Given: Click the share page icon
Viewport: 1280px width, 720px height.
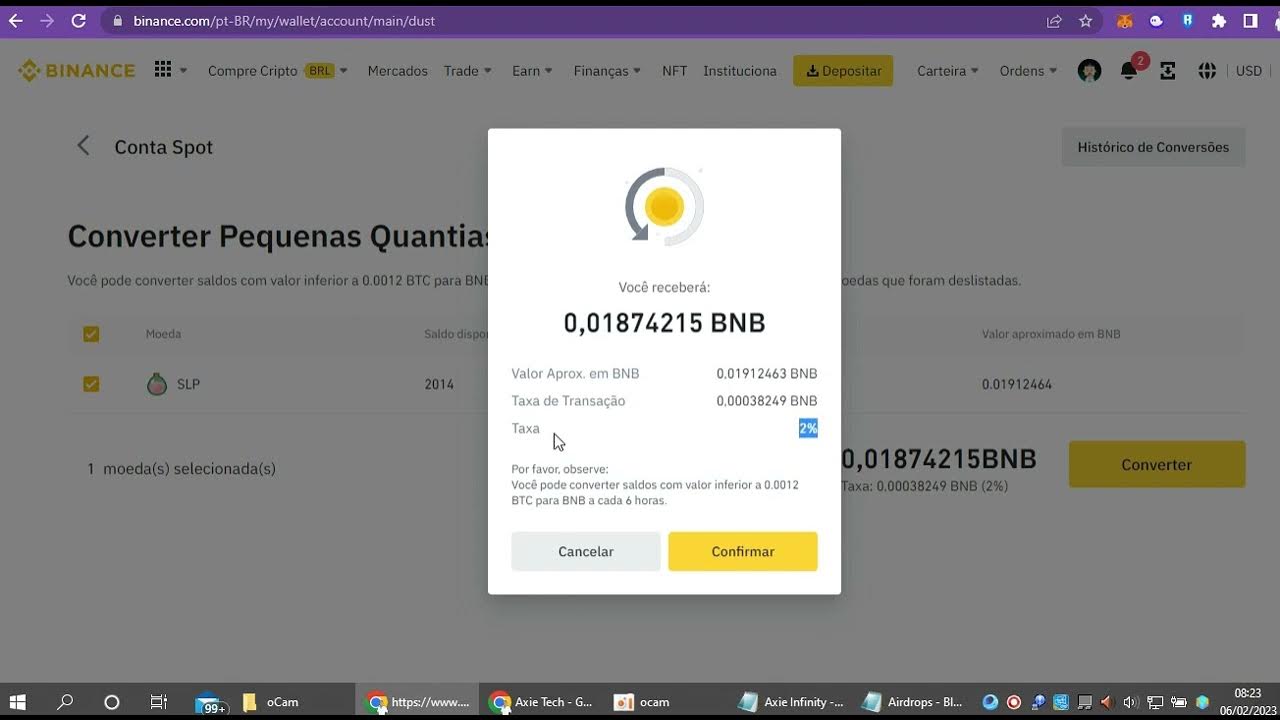Looking at the screenshot, I should point(1054,20).
